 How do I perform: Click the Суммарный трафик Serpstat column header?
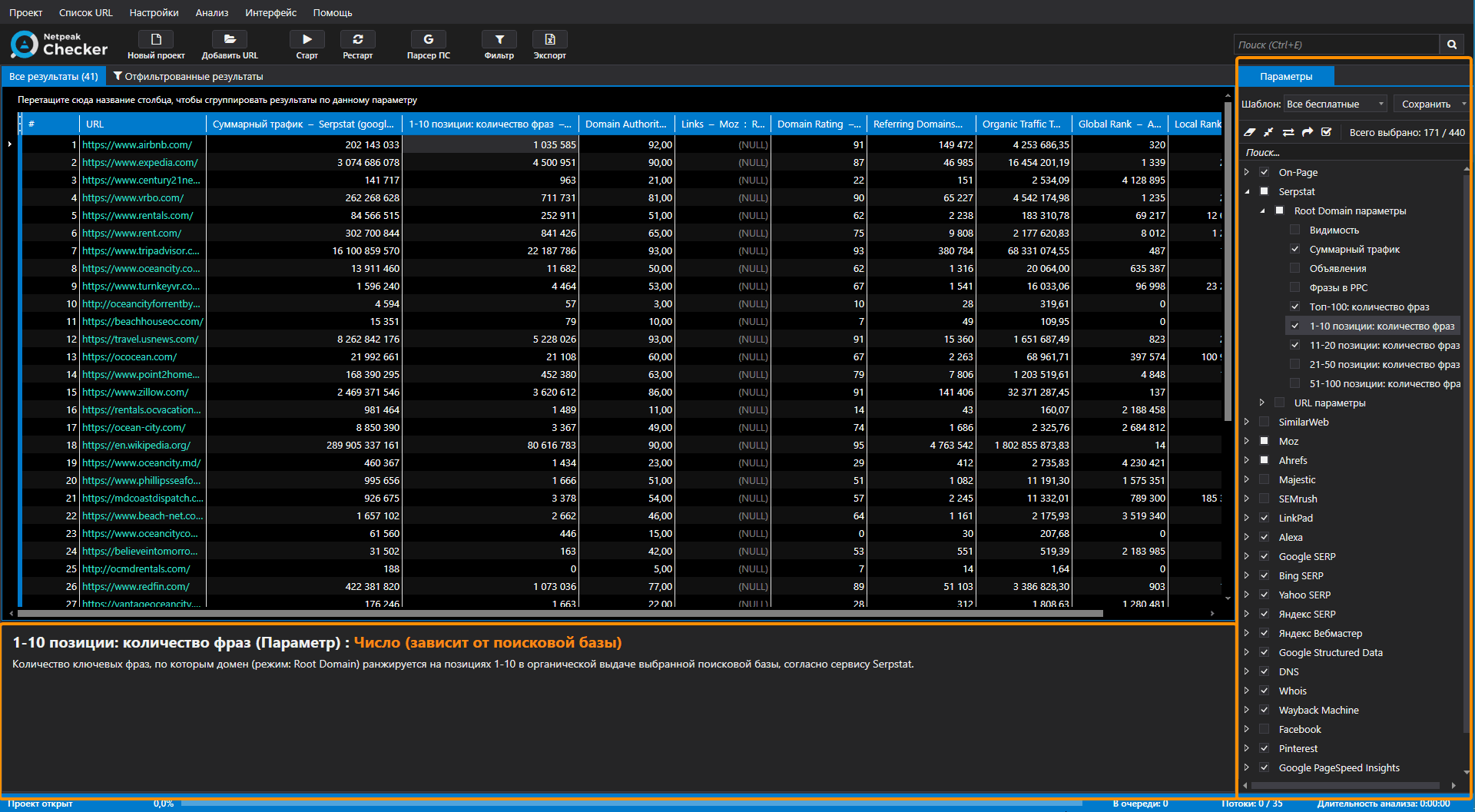tap(304, 124)
